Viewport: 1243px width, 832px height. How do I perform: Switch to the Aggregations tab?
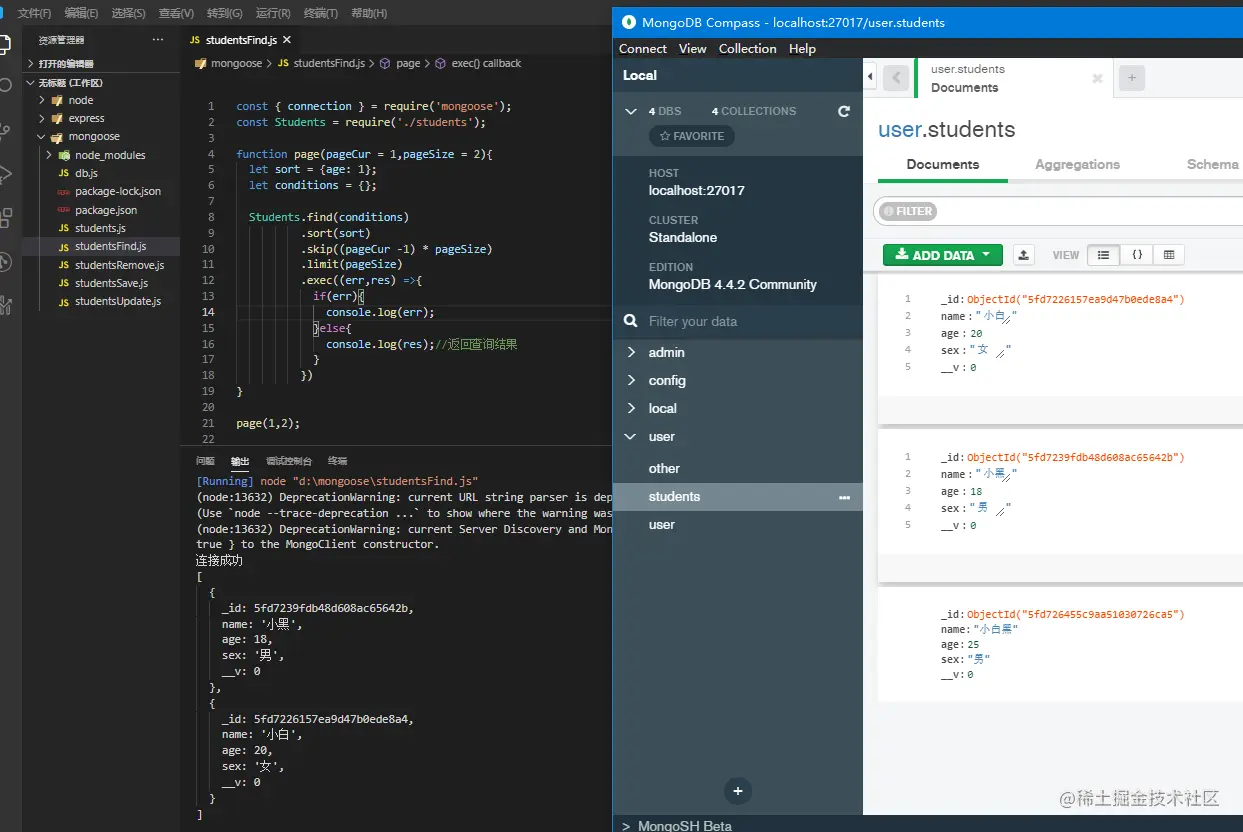[1077, 164]
